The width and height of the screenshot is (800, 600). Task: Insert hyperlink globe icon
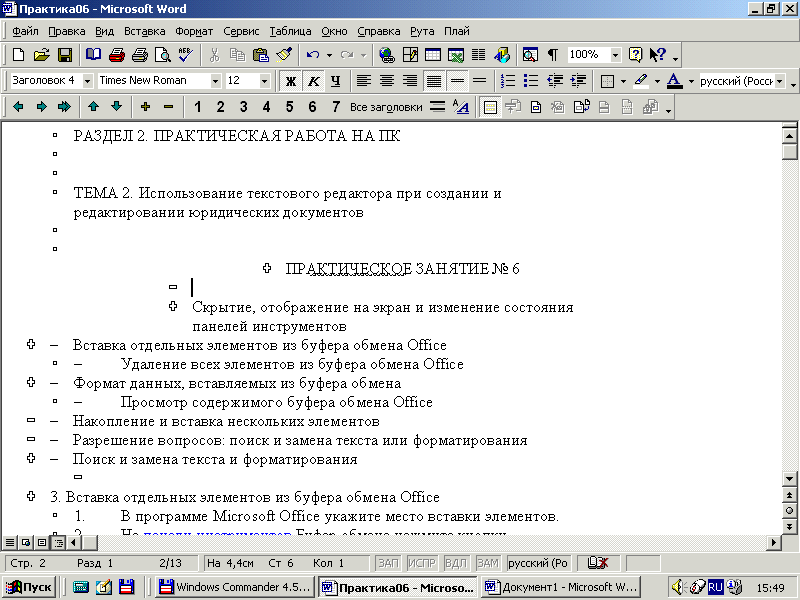387,55
